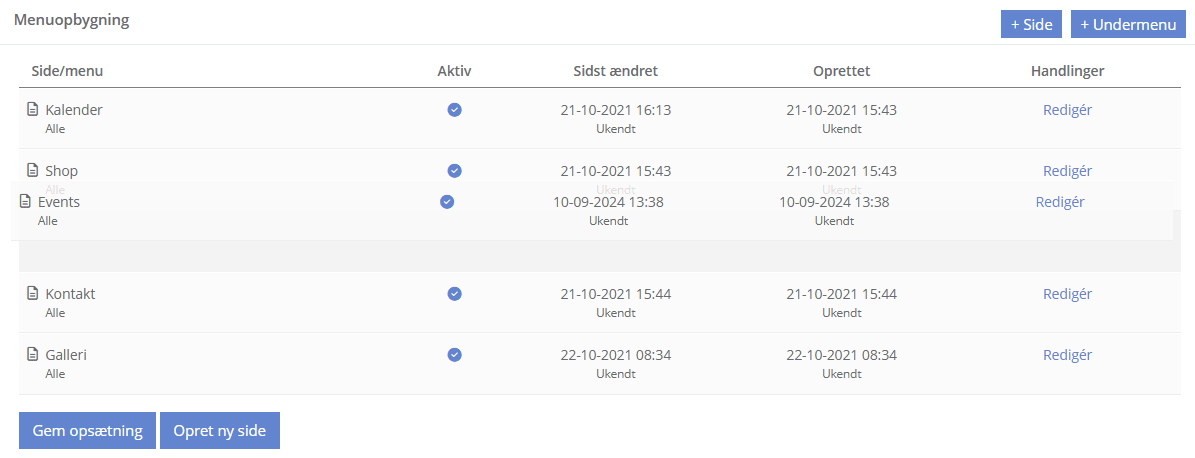Viewport: 1195px width, 458px height.
Task: Open Redigér for the Shop row
Action: [1067, 171]
